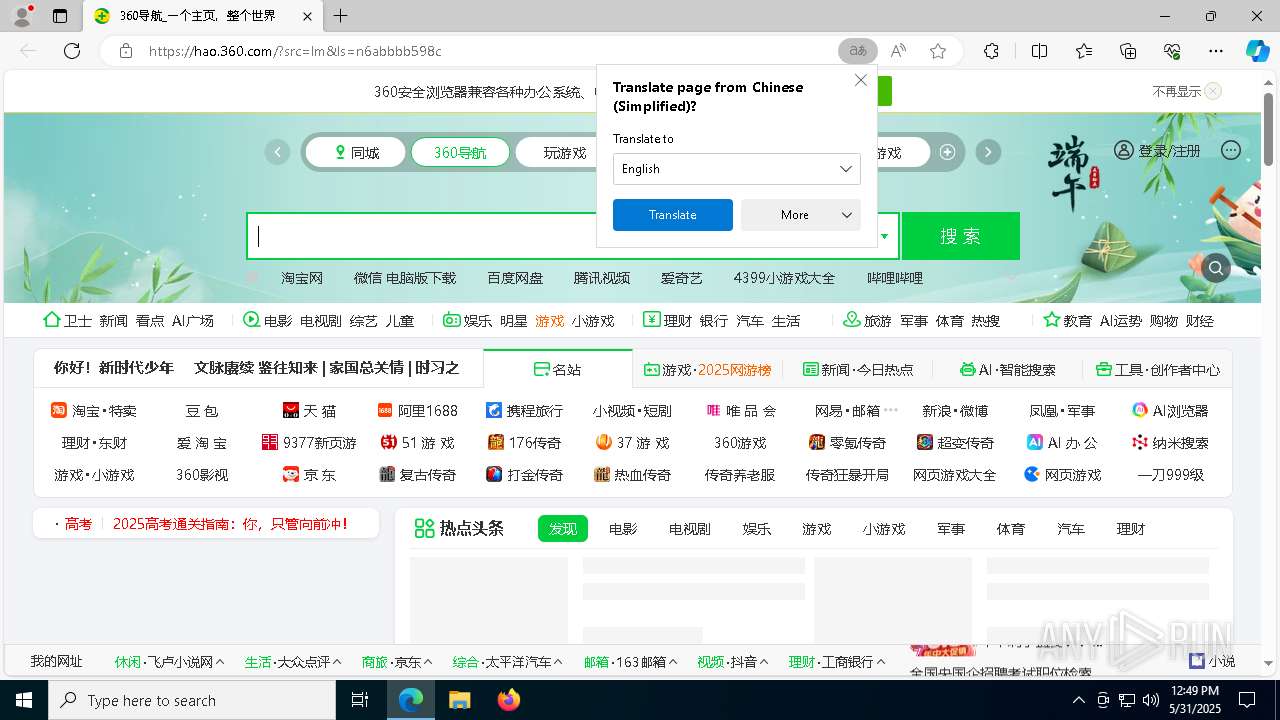Select the 同城 tab
Viewport: 1280px width, 720px height.
(x=355, y=152)
